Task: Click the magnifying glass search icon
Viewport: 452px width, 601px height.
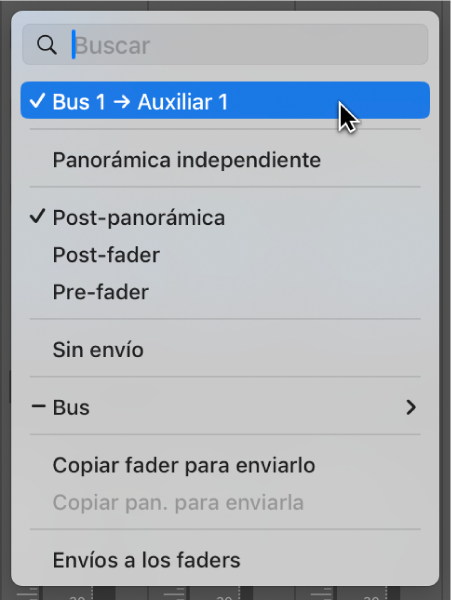Action: pyautogui.click(x=47, y=45)
